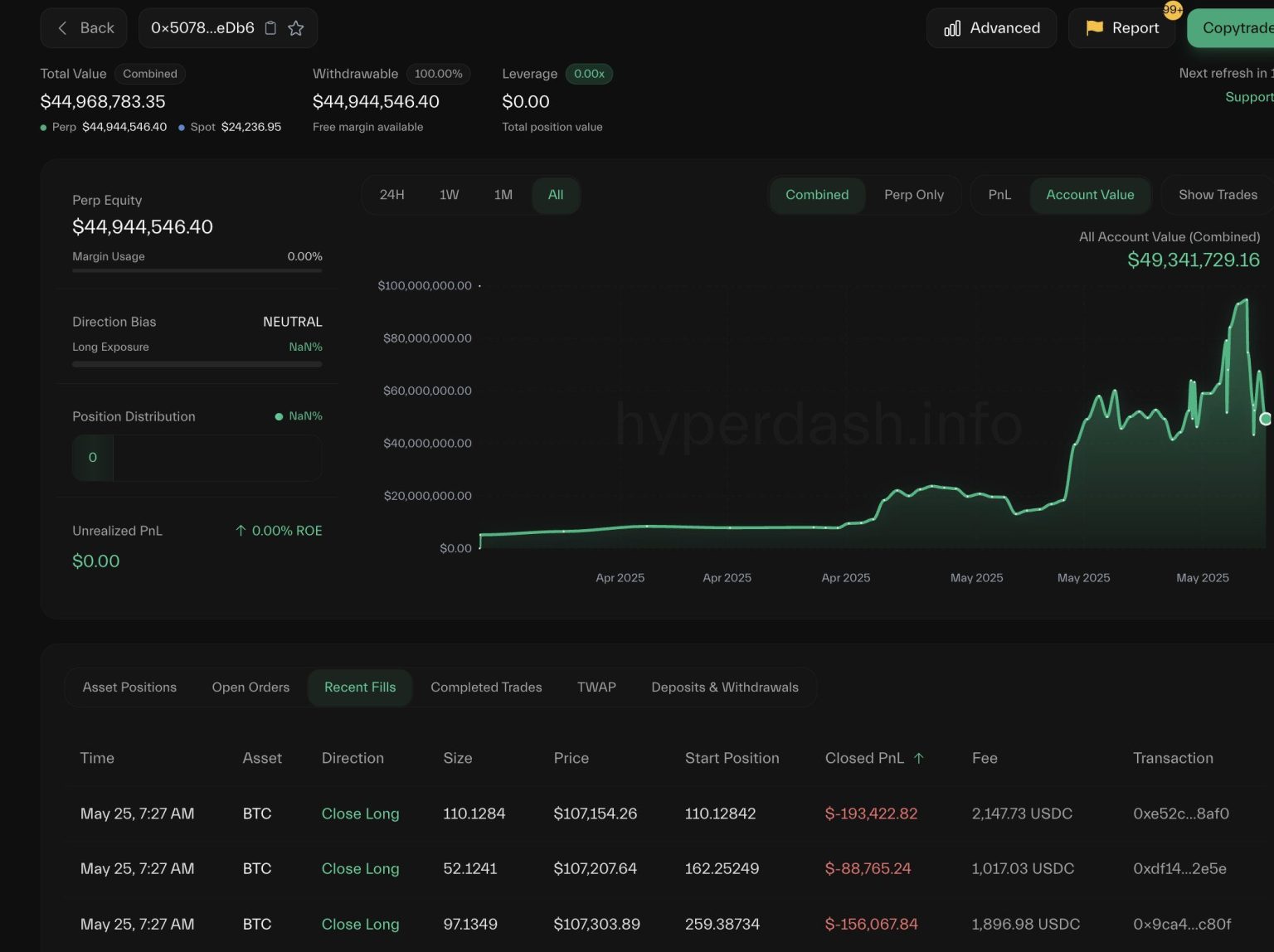The image size is (1274, 952).
Task: Click the Closed PnL sort arrow
Action: click(919, 757)
